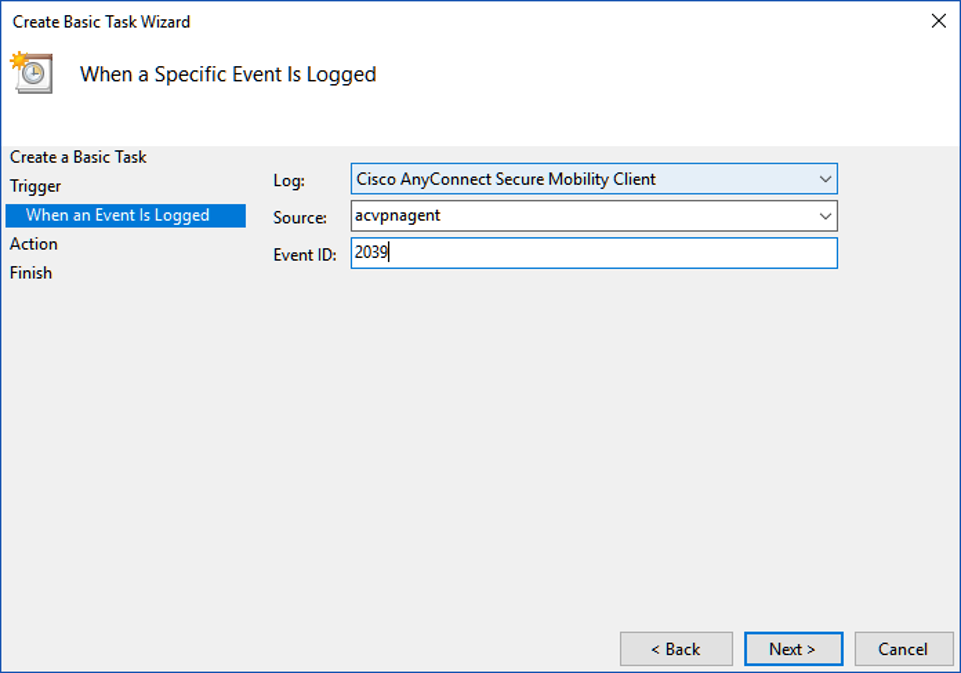961x673 pixels.
Task: Expand the Log dropdown arrow
Action: [x=825, y=180]
